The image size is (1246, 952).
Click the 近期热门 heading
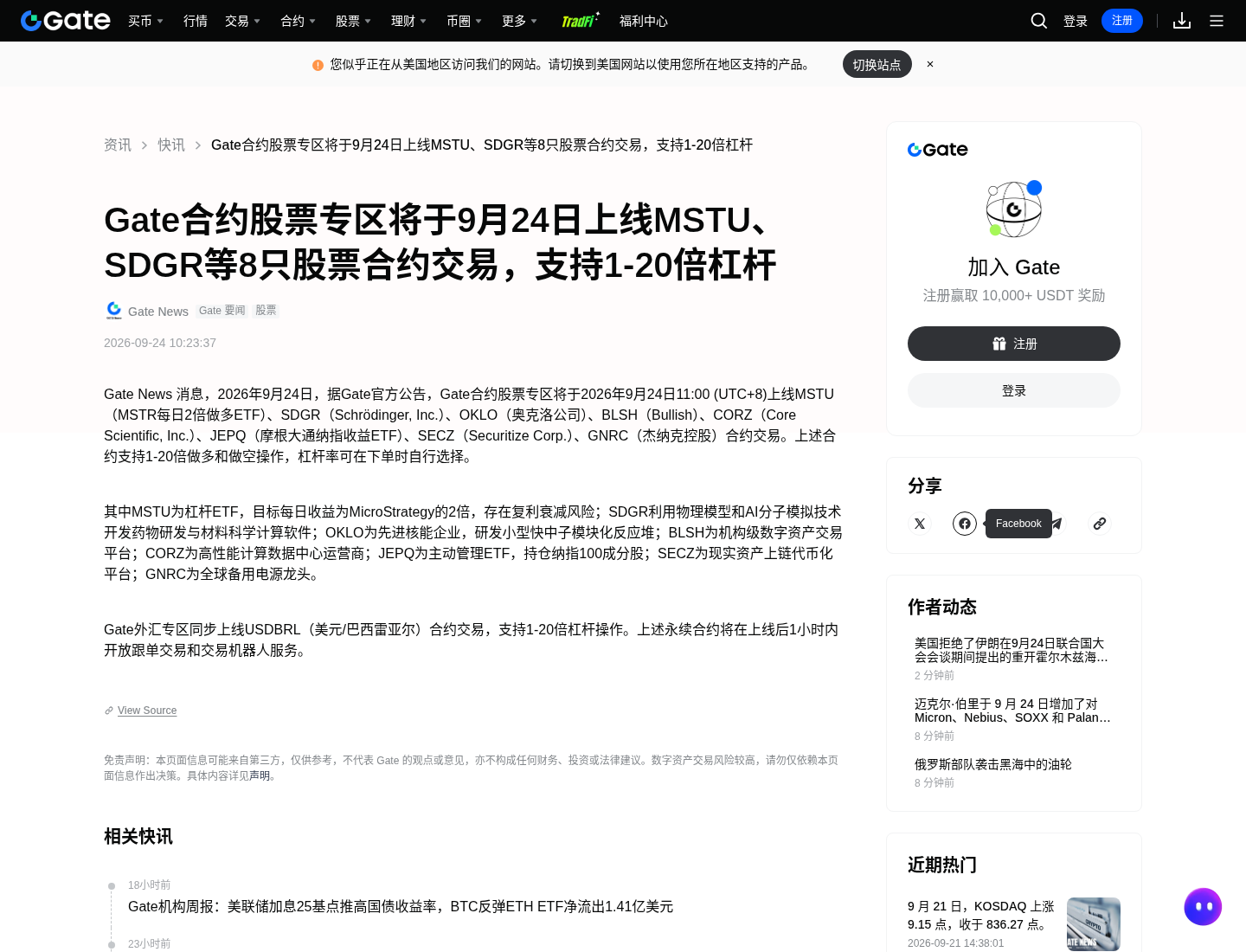click(942, 865)
